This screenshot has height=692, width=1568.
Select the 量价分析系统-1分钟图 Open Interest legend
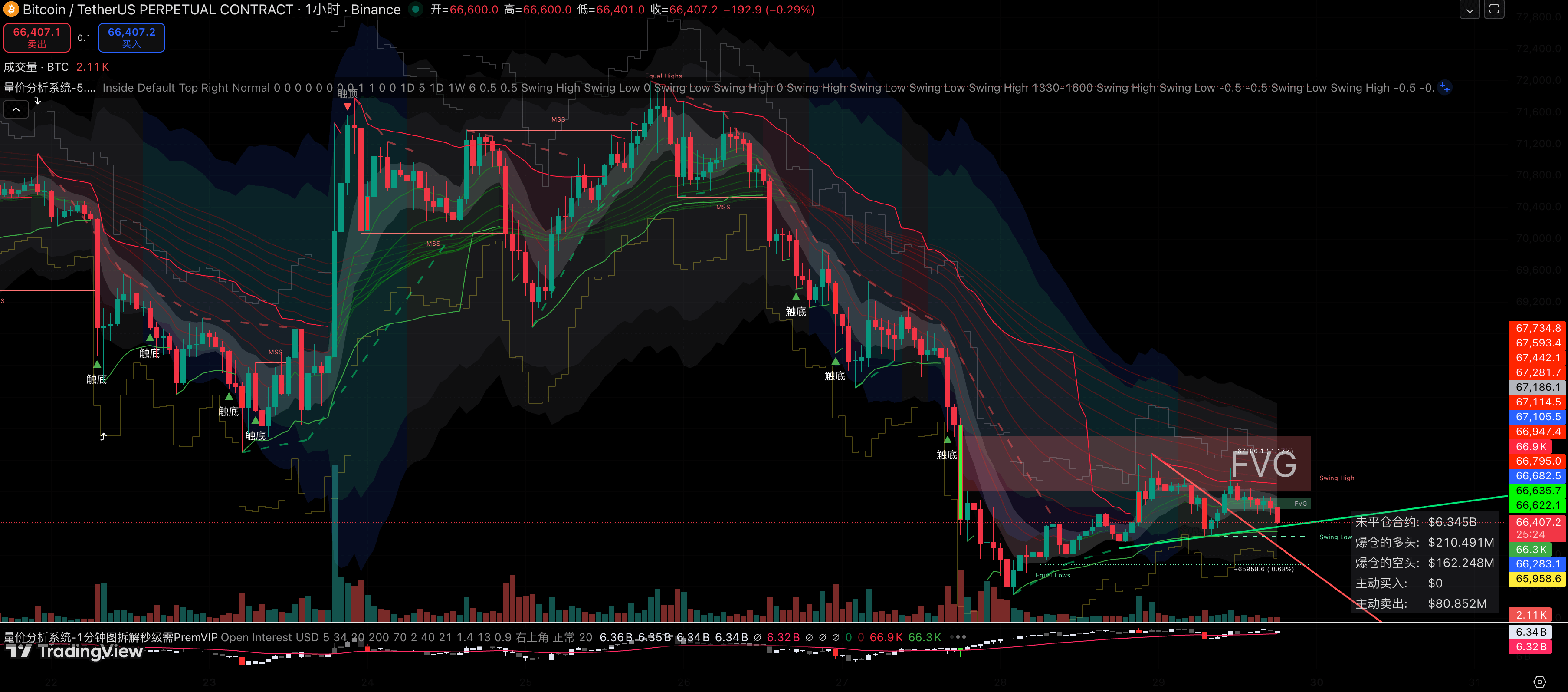pyautogui.click(x=110, y=637)
